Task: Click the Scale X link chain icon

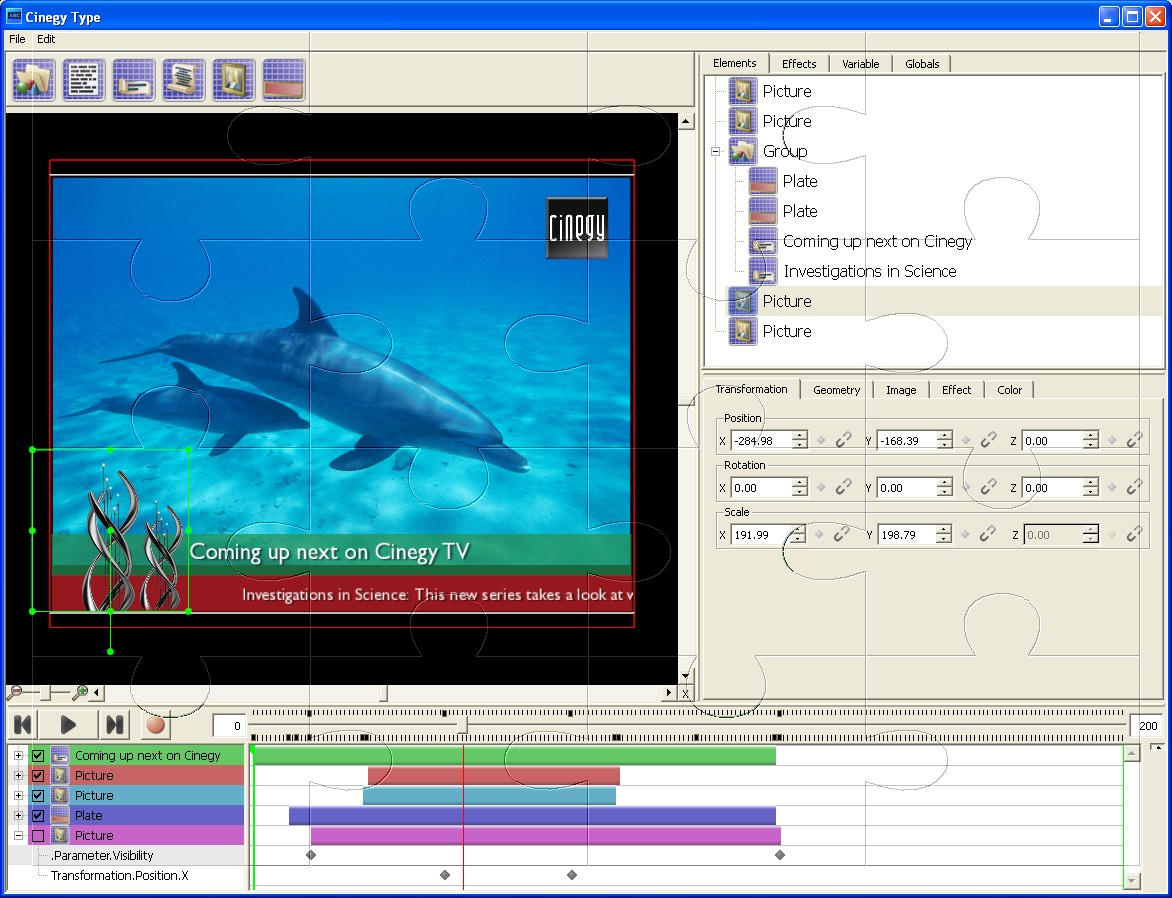Action: pyautogui.click(x=842, y=535)
